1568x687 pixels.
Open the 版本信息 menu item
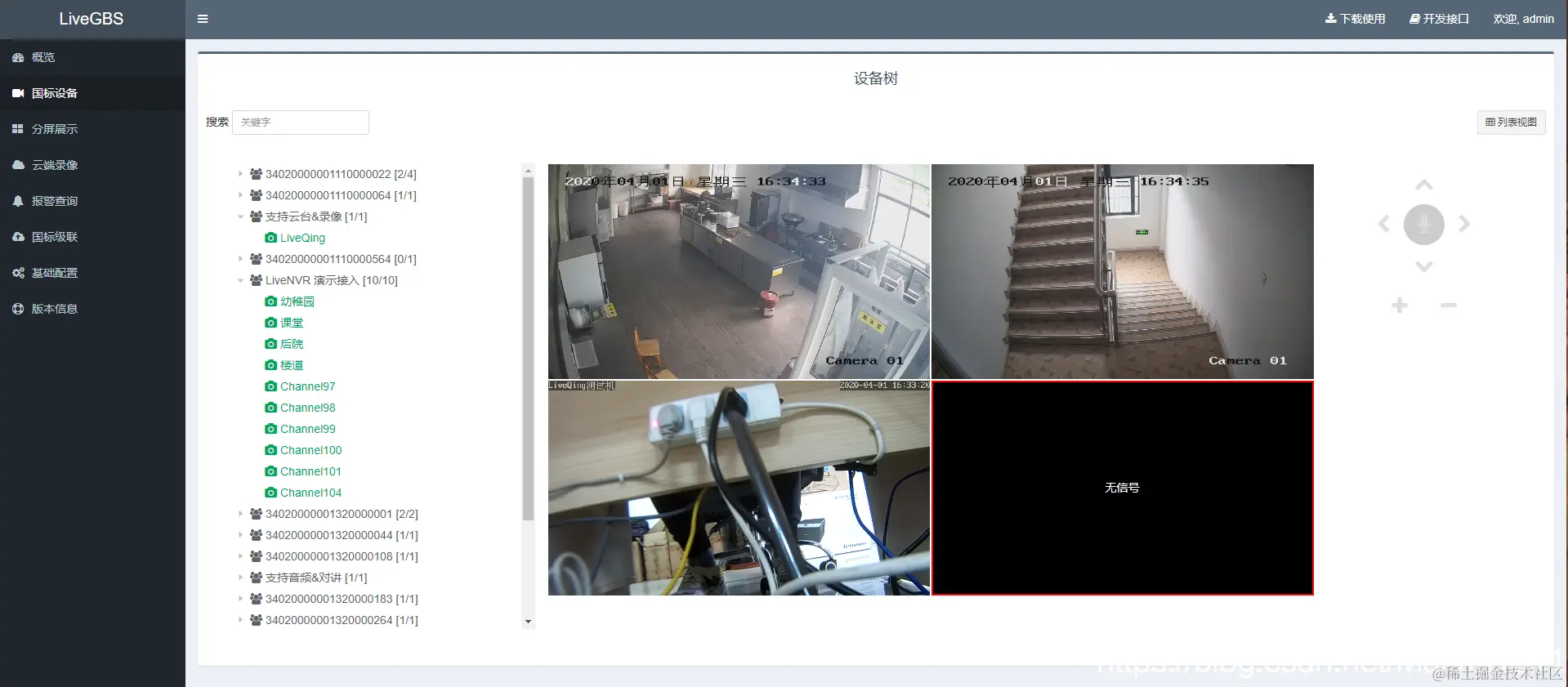pyautogui.click(x=92, y=309)
